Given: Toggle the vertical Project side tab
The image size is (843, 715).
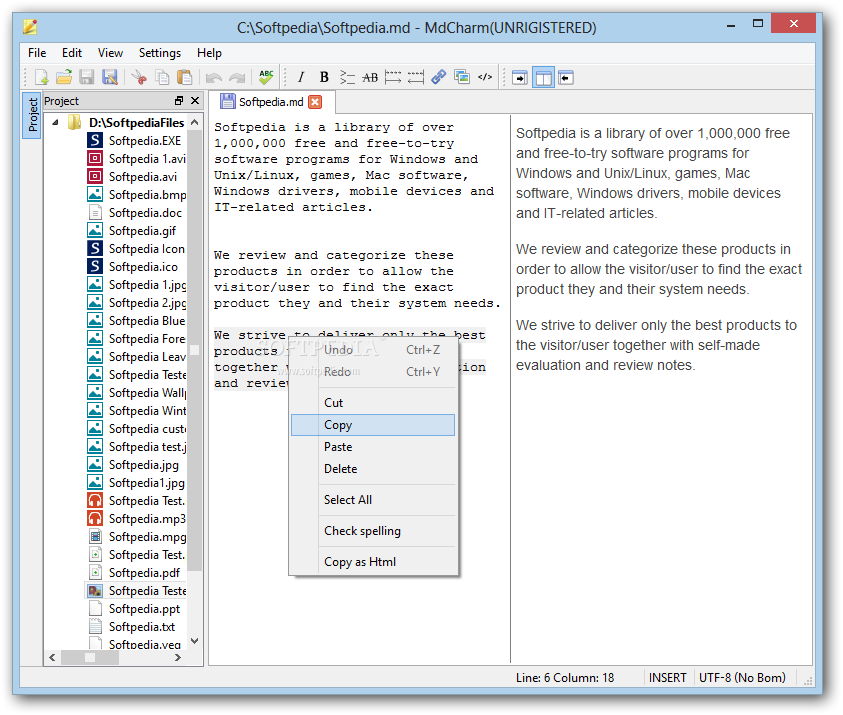Looking at the screenshot, I should [x=32, y=115].
